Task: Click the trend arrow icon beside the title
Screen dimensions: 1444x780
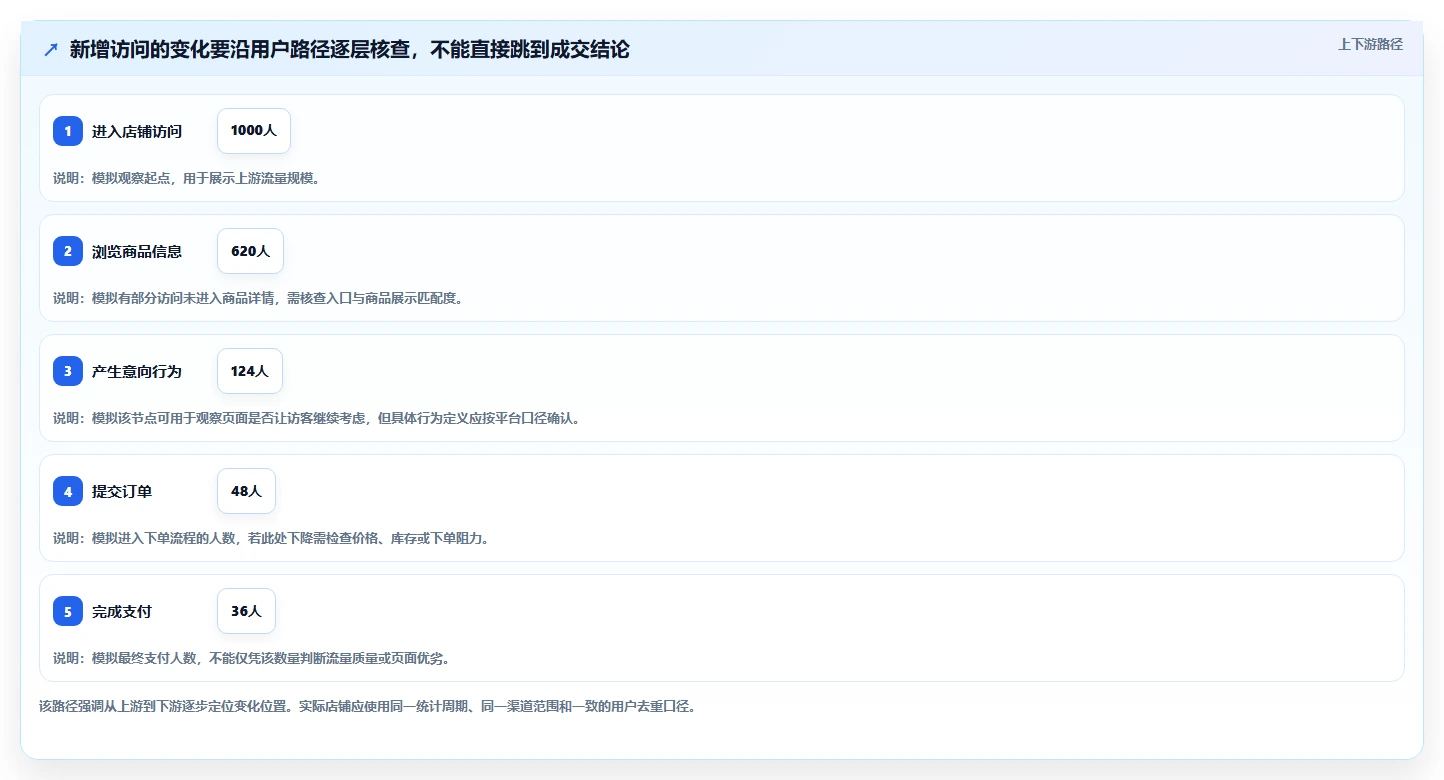Action: pyautogui.click(x=51, y=49)
